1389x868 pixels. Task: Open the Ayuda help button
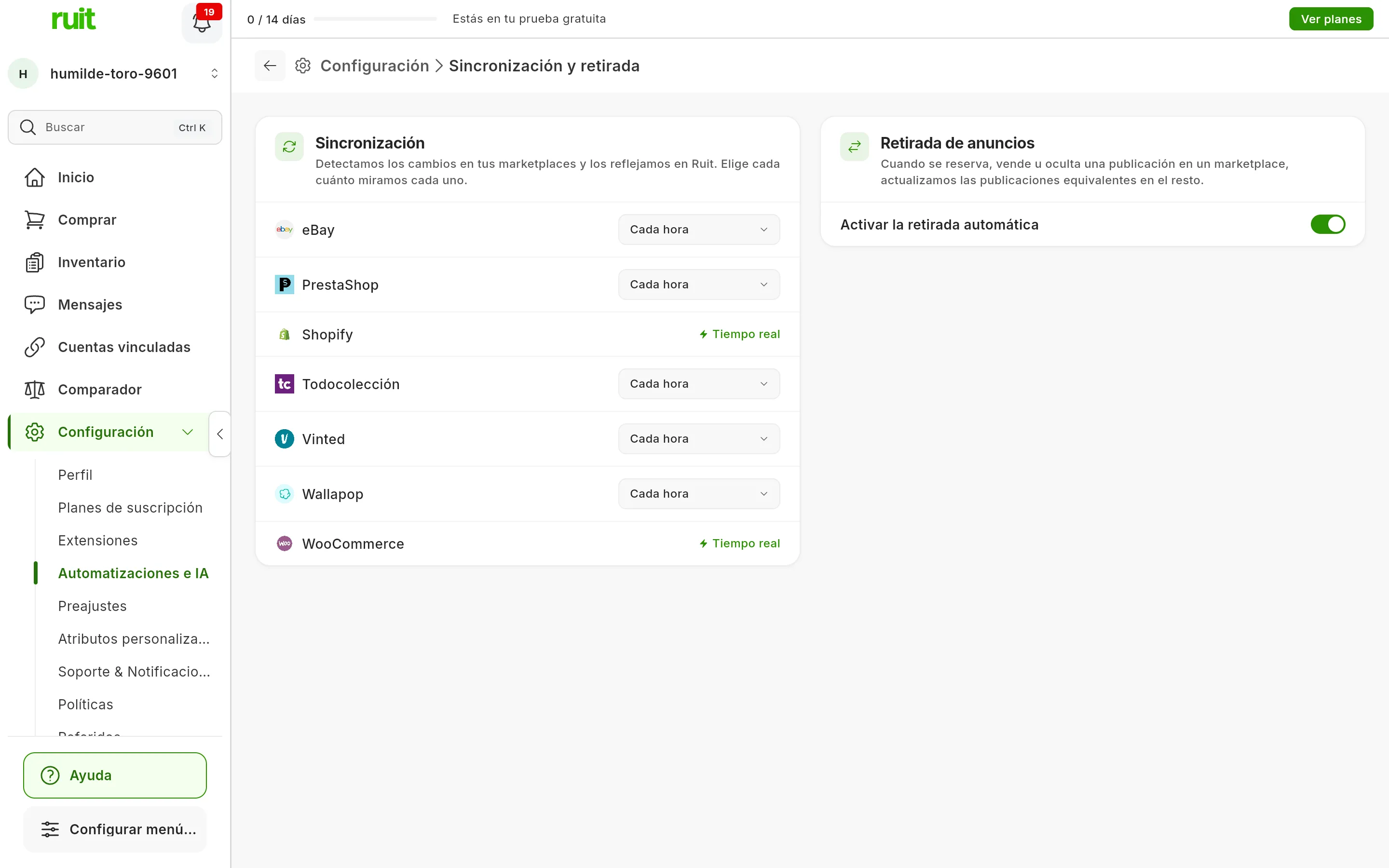click(115, 775)
